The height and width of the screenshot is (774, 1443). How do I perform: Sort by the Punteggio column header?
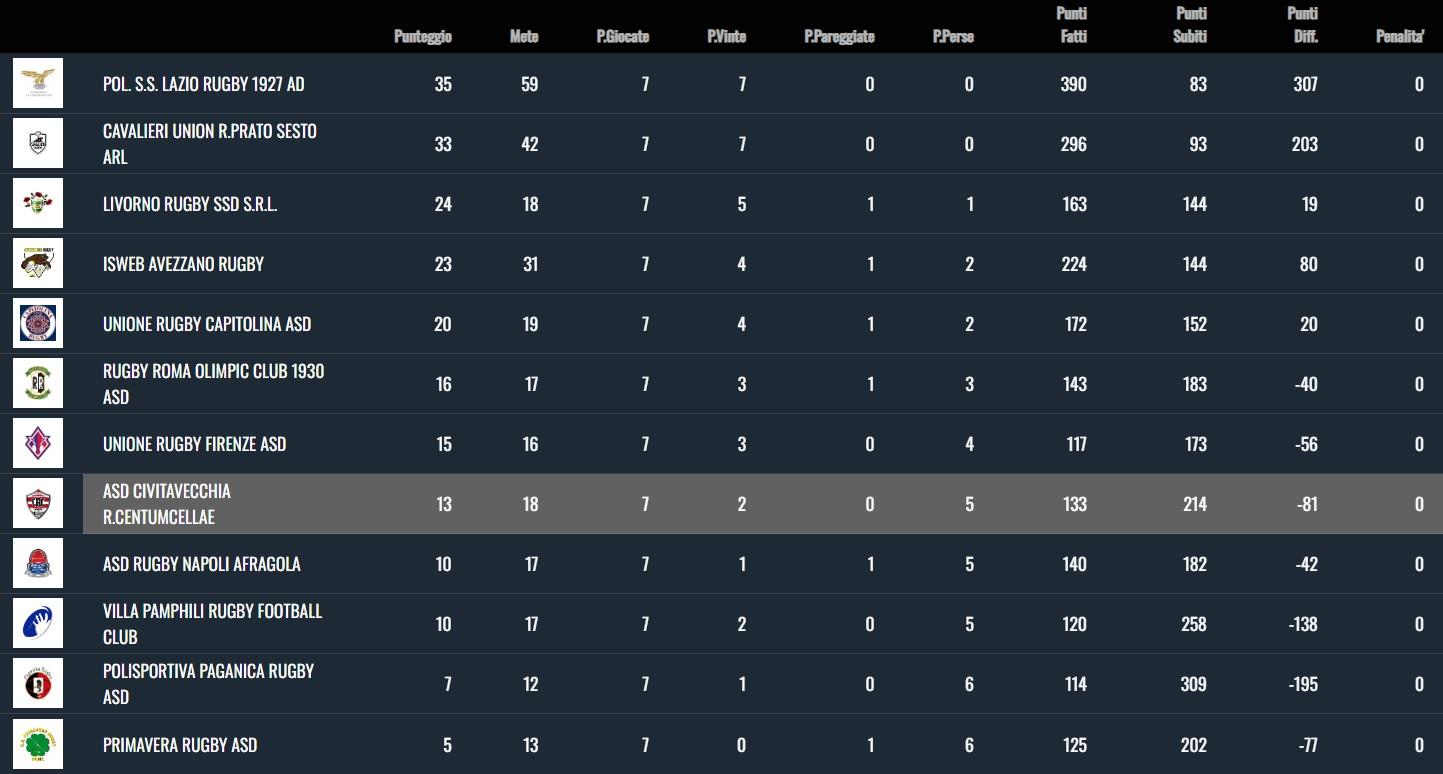423,37
